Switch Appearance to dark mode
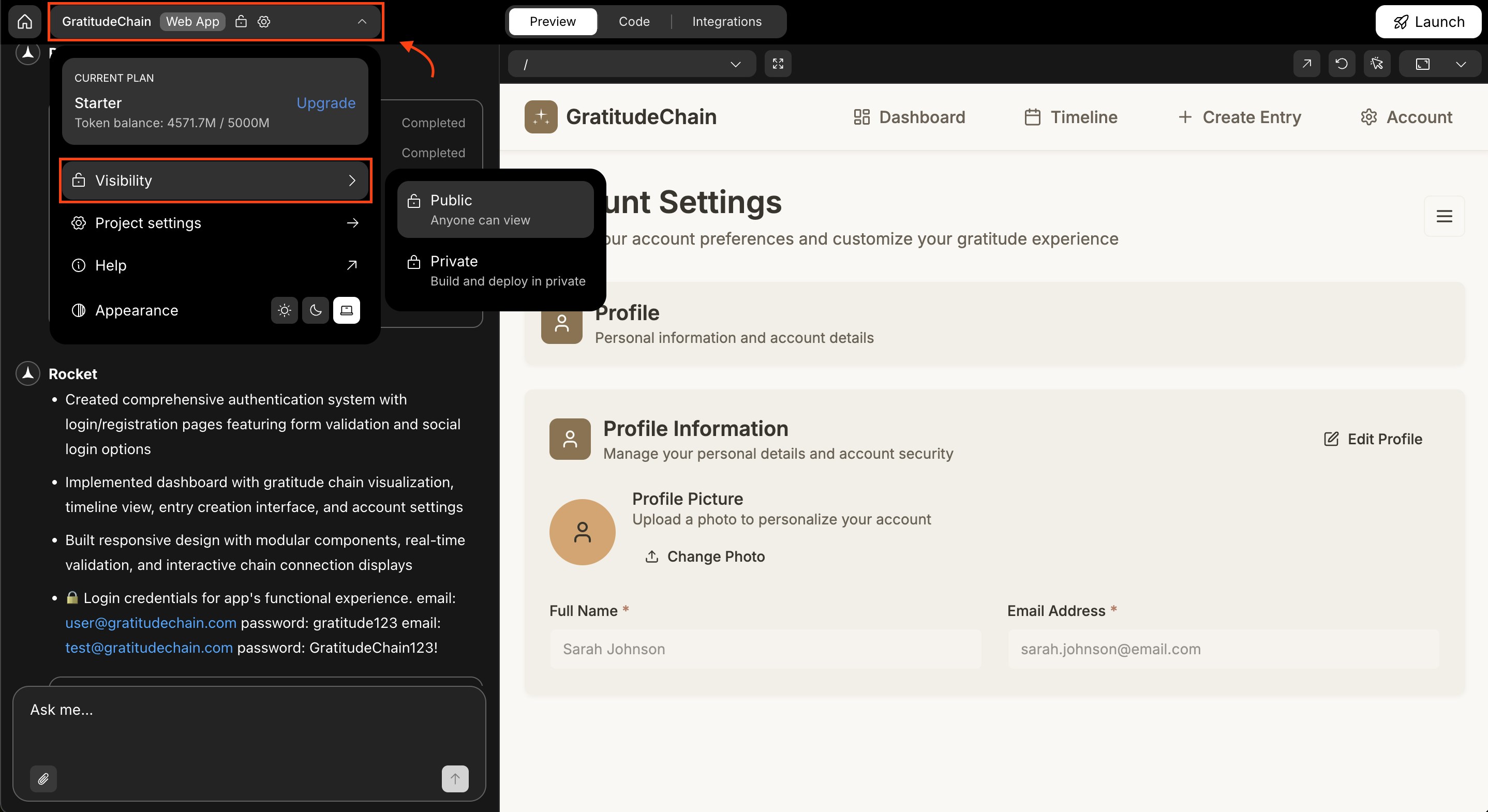Screen dimensions: 1488x812 (x=316, y=310)
